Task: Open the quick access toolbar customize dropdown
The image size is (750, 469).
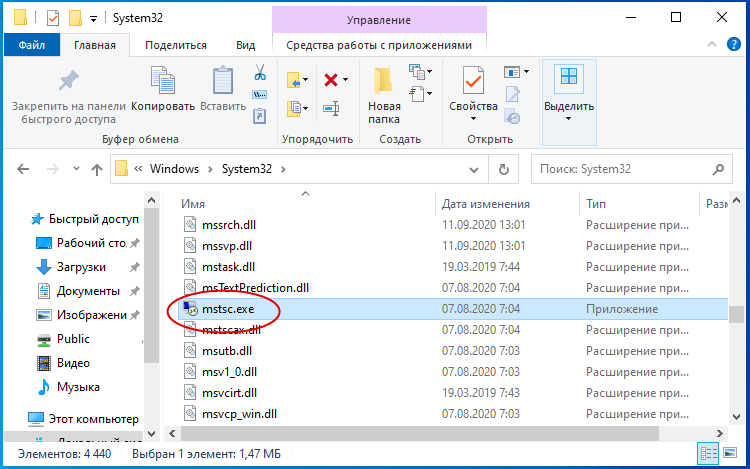Action: 94,19
